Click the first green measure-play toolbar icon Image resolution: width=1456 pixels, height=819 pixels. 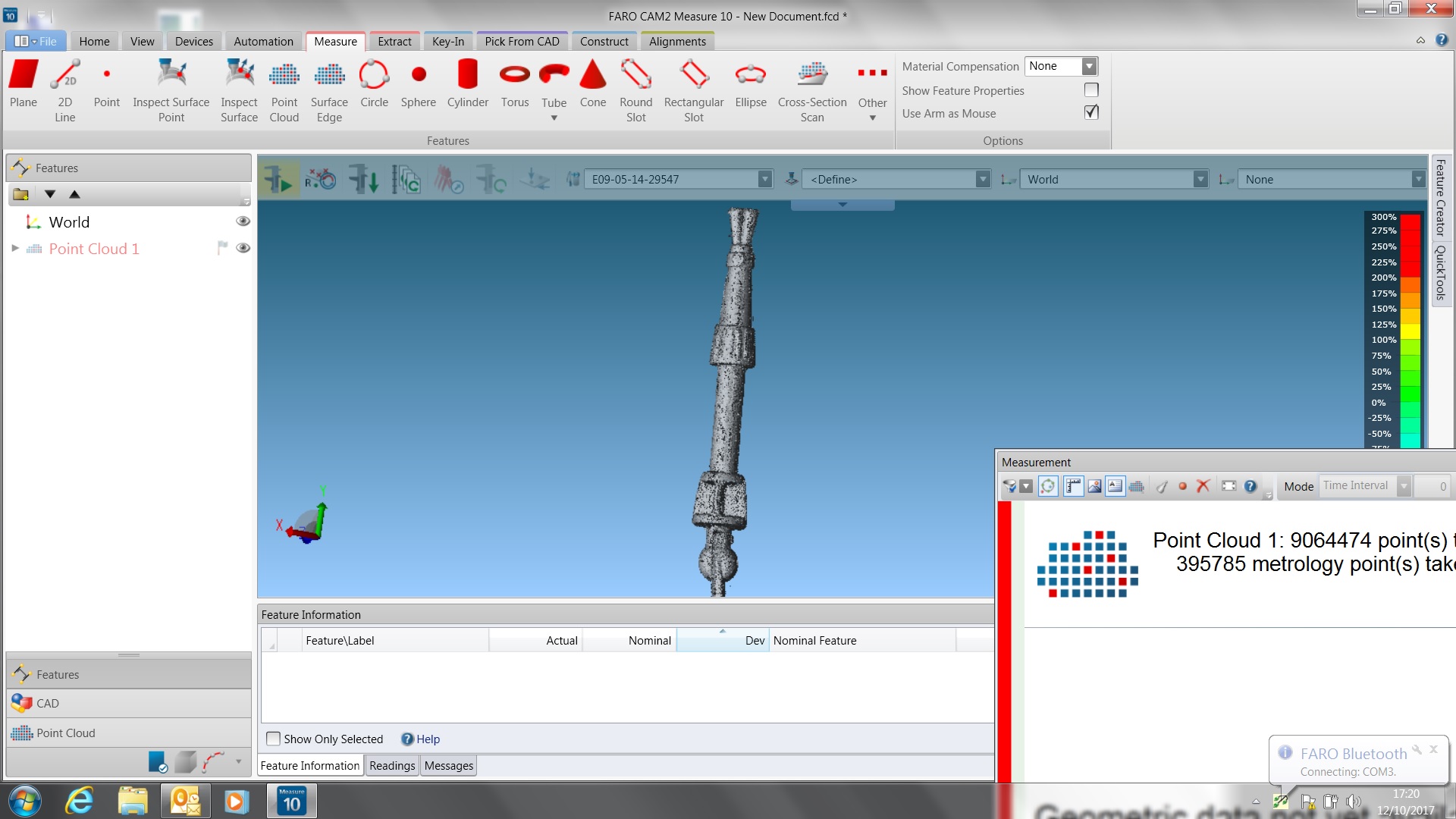click(278, 180)
